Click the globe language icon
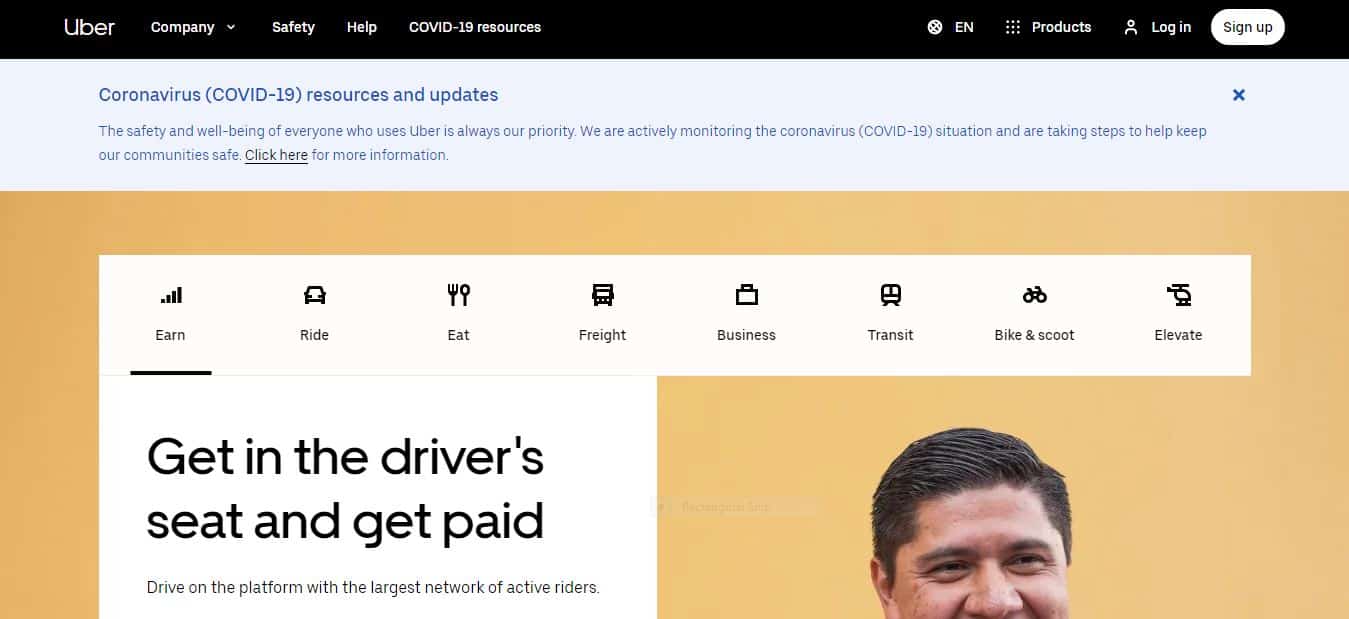This screenshot has height=619, width=1349. 935,27
